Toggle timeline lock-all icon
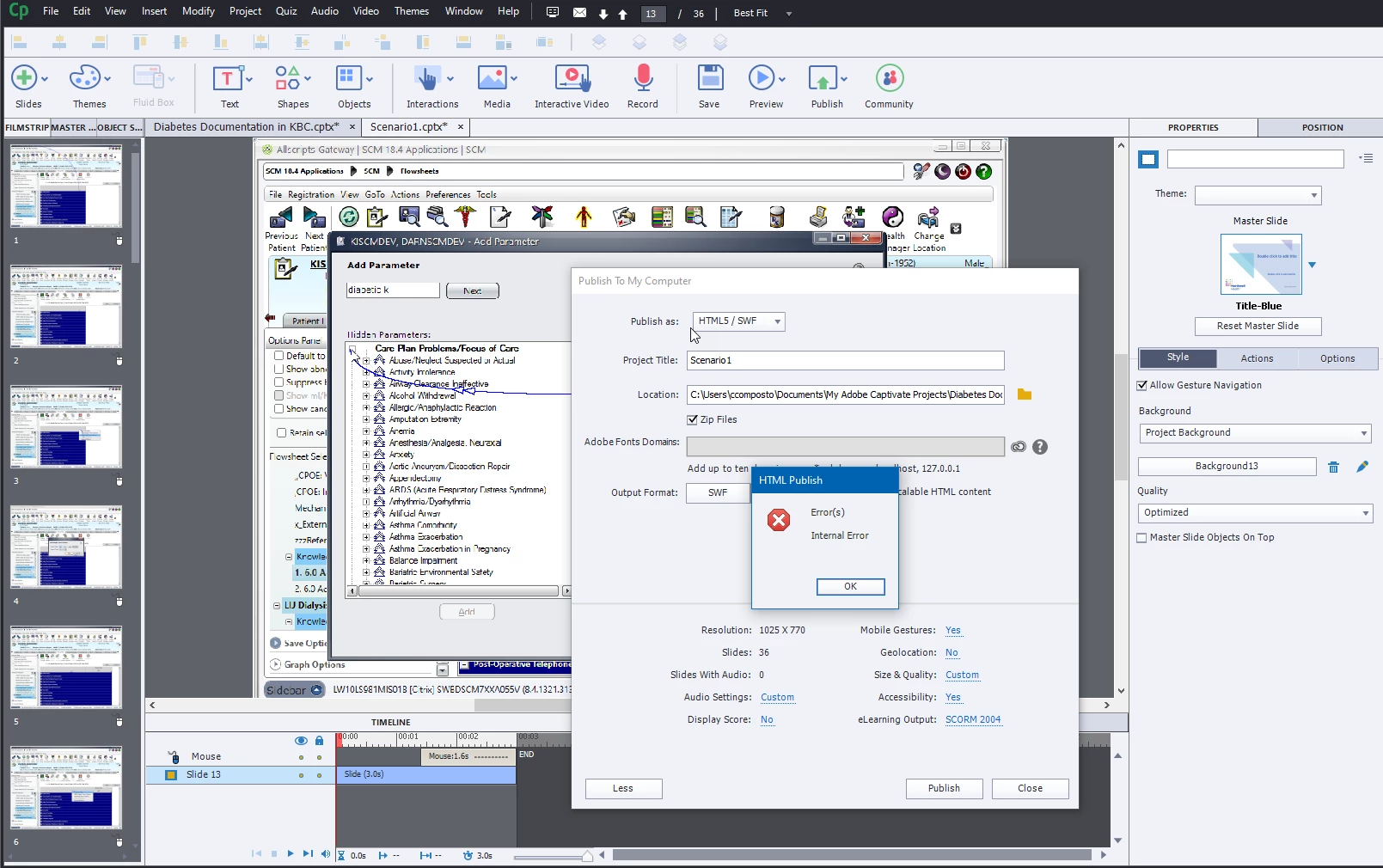Viewport: 1383px width, 868px height. coord(319,740)
